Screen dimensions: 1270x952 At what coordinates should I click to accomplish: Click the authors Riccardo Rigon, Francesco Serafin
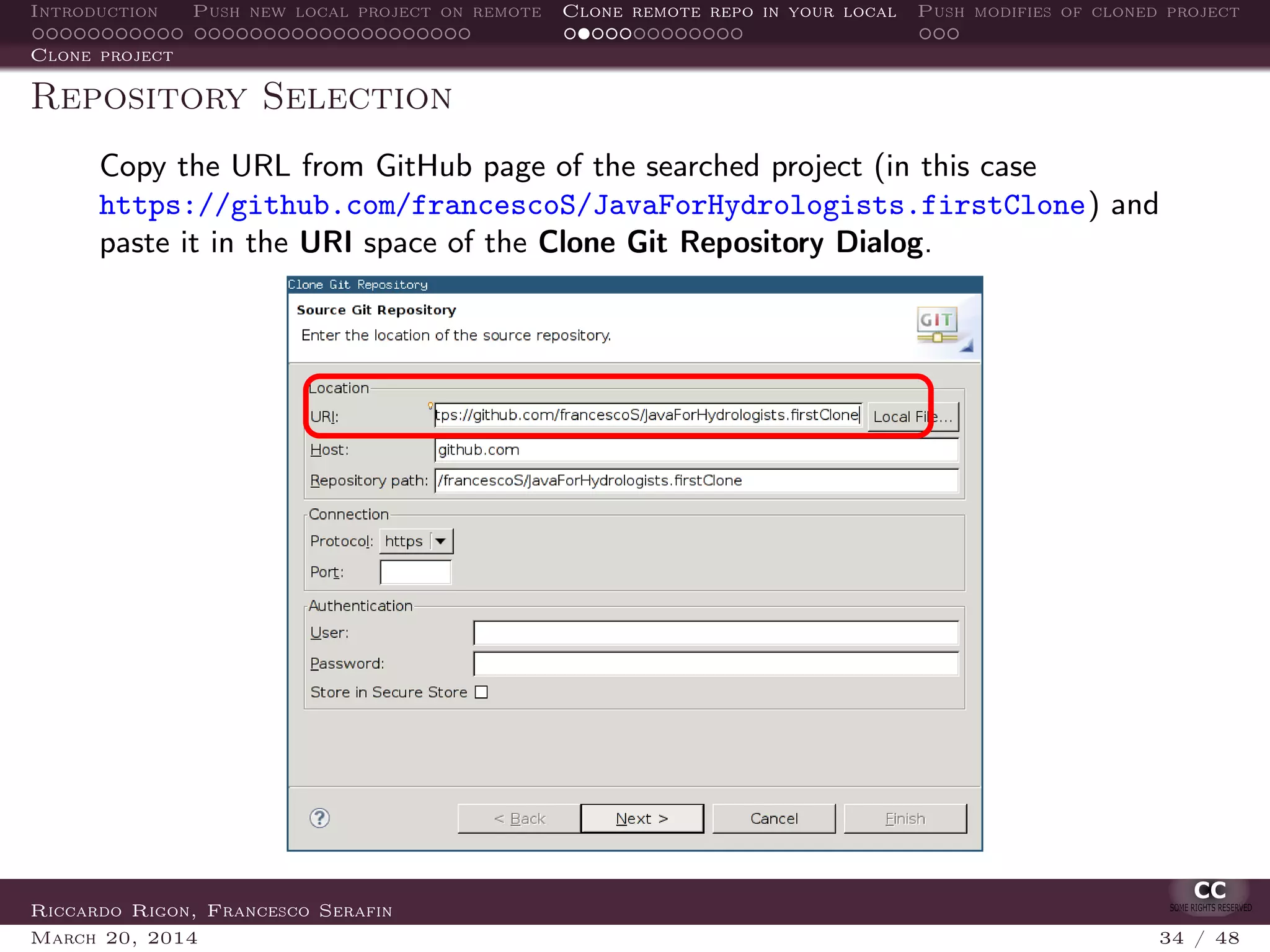click(211, 910)
